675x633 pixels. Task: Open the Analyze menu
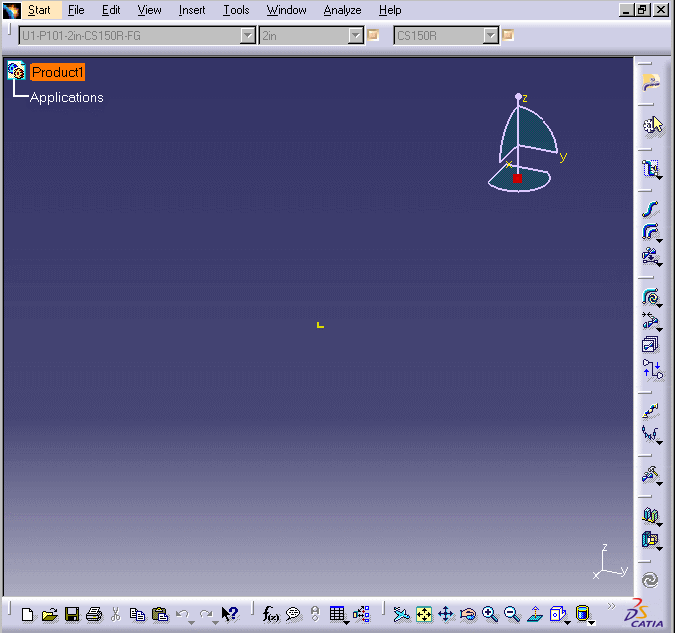pos(342,10)
